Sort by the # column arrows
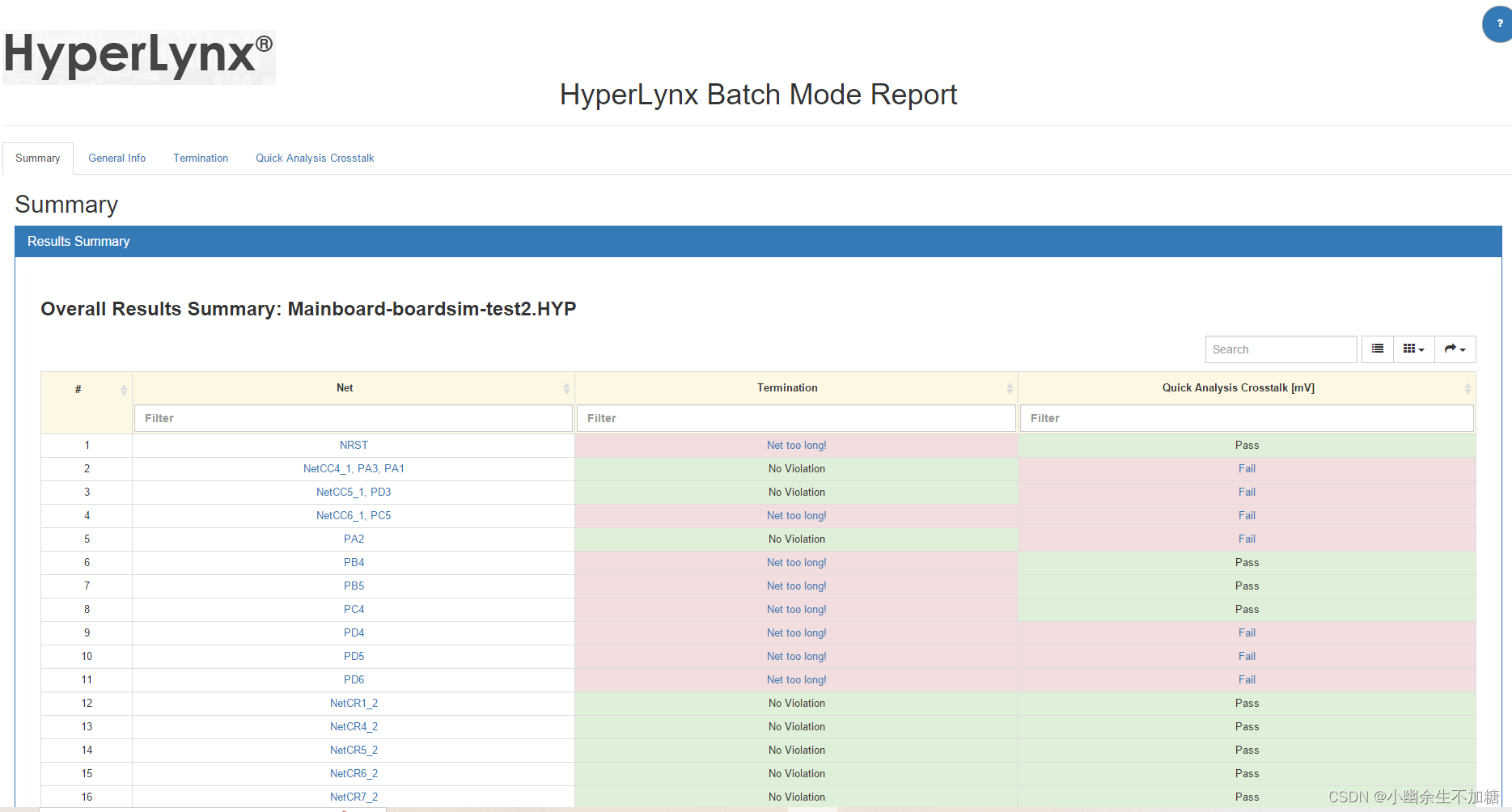 tap(124, 390)
